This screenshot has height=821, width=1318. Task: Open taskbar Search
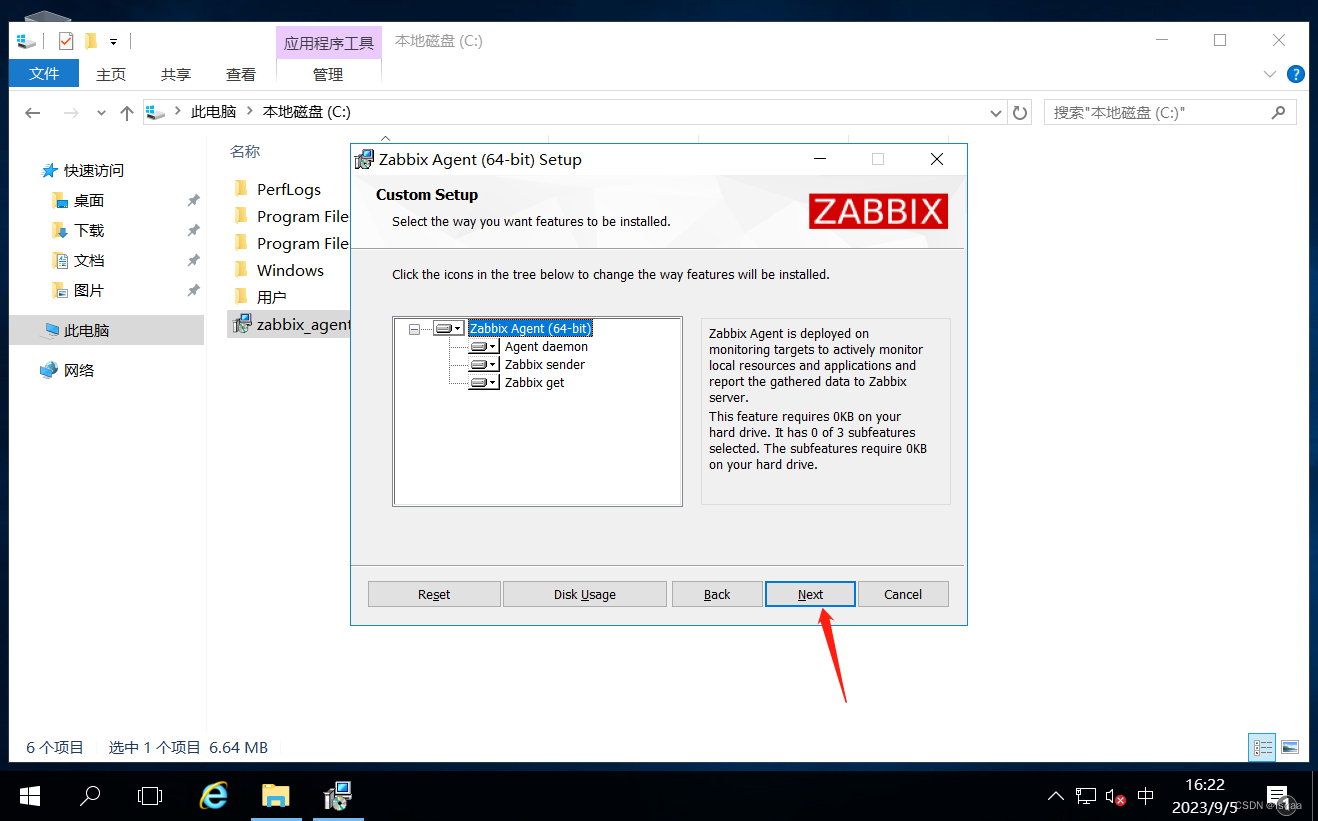point(90,796)
